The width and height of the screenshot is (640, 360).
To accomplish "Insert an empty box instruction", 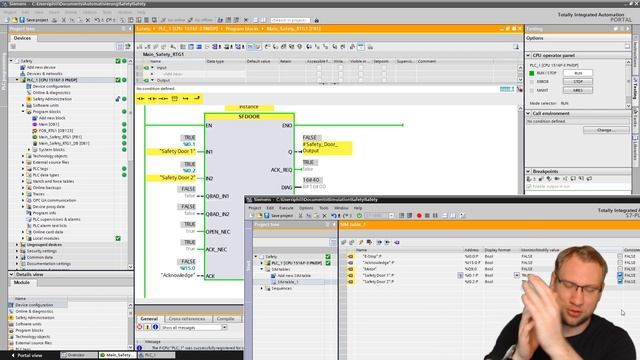I will pos(175,98).
